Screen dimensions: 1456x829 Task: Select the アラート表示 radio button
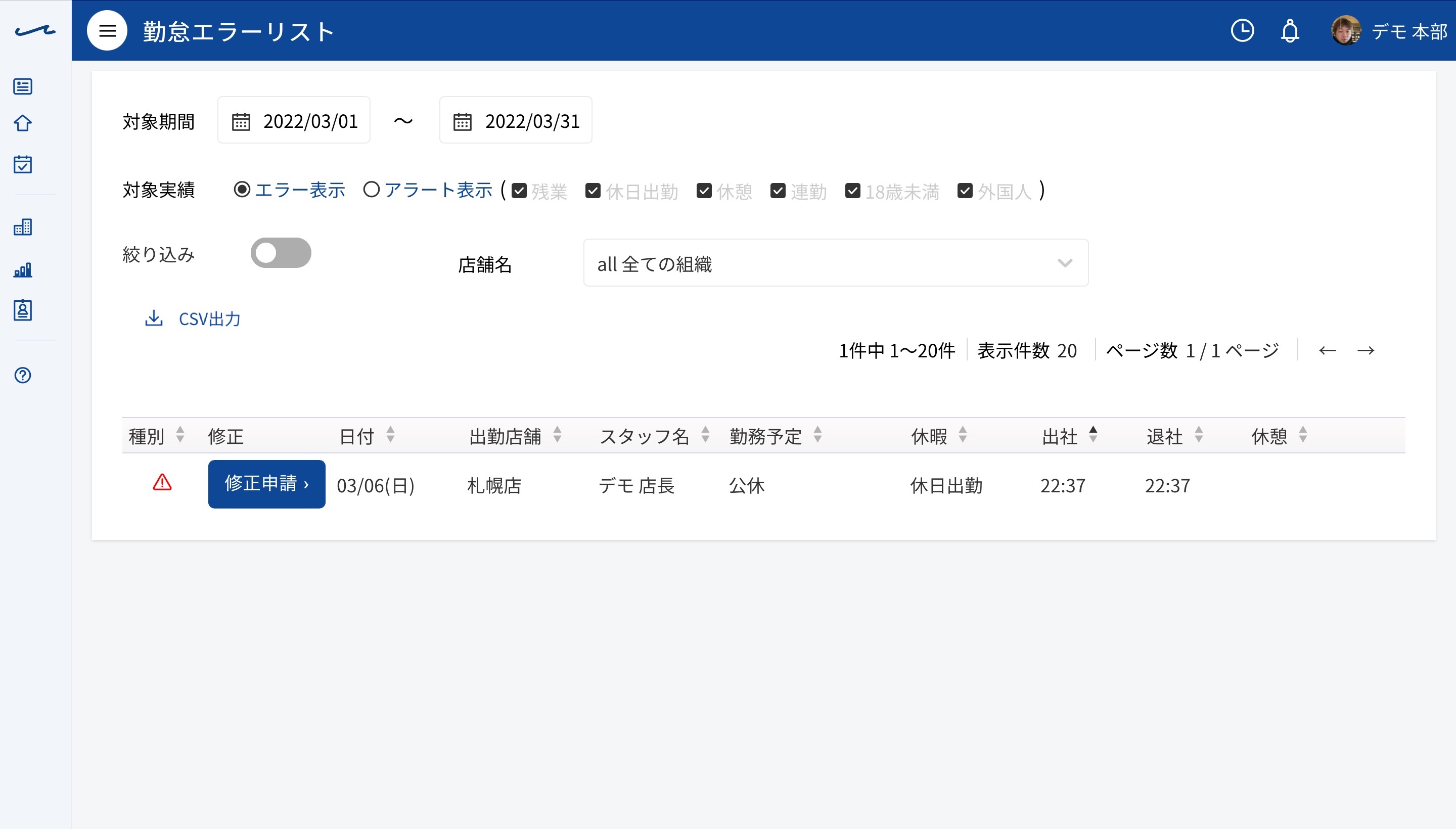[371, 190]
